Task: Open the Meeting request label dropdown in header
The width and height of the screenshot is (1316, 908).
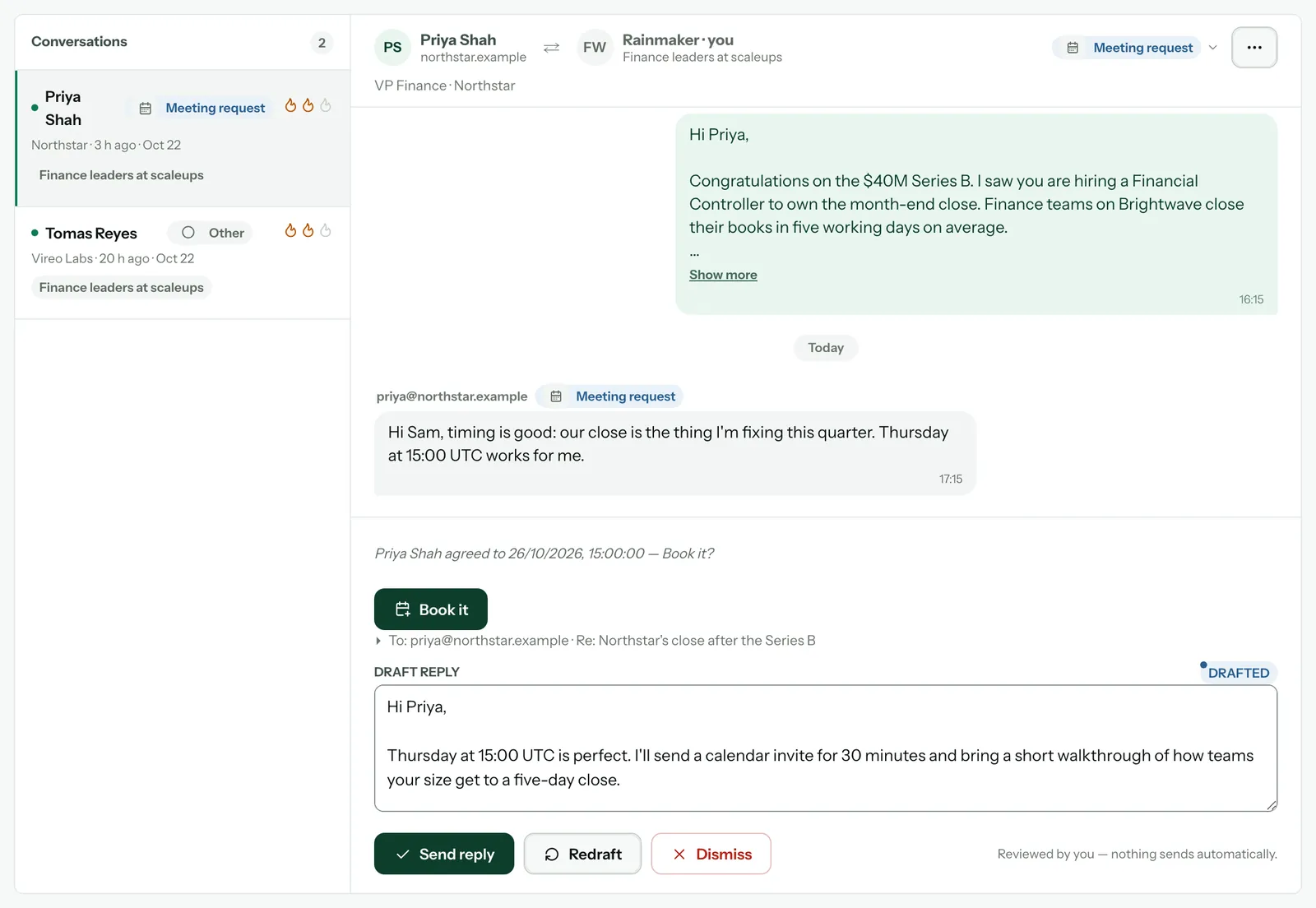Action: (x=1135, y=48)
